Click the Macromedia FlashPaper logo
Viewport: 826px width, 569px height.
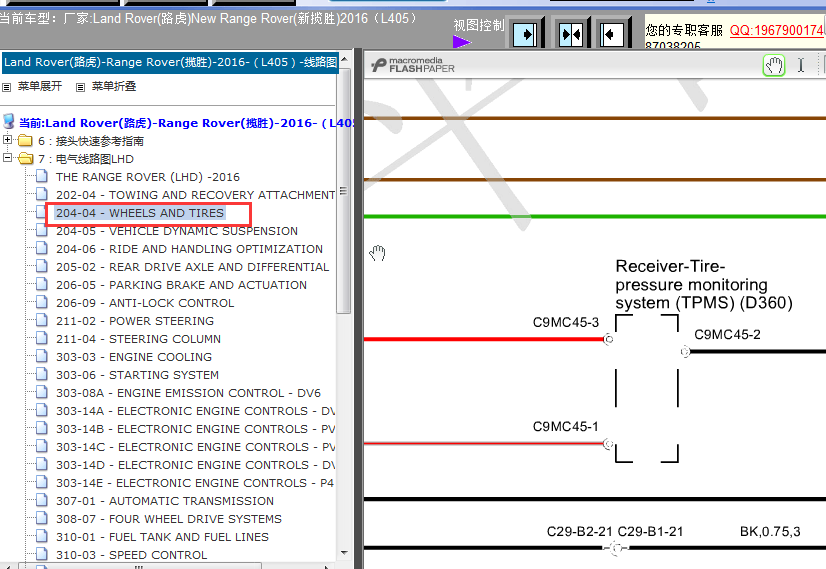(412, 65)
